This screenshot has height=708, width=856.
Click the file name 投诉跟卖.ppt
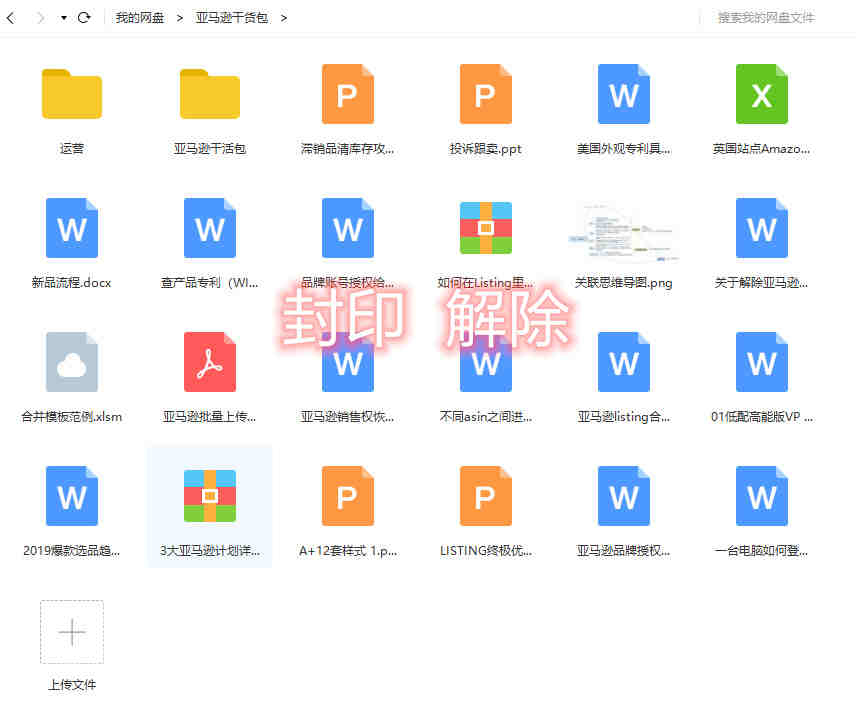point(486,149)
